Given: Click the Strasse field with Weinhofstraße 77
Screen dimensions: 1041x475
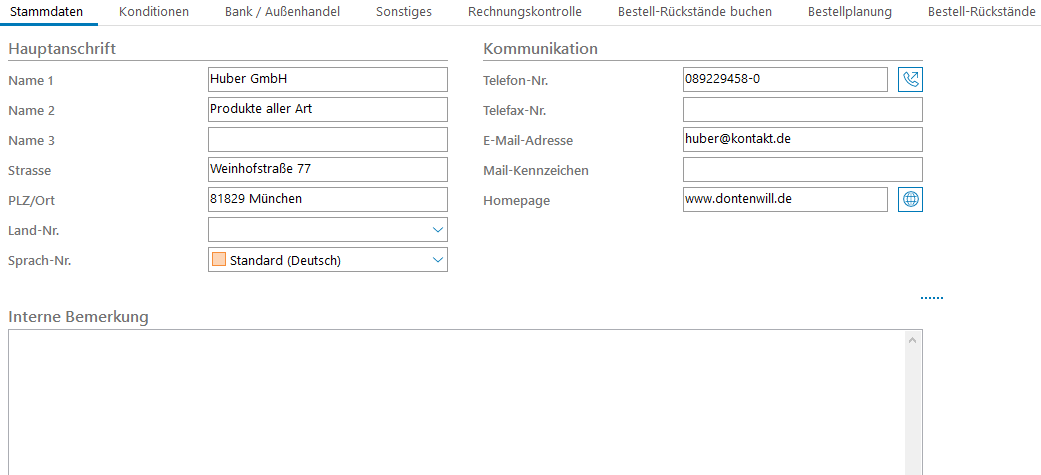Looking at the screenshot, I should 327,170.
